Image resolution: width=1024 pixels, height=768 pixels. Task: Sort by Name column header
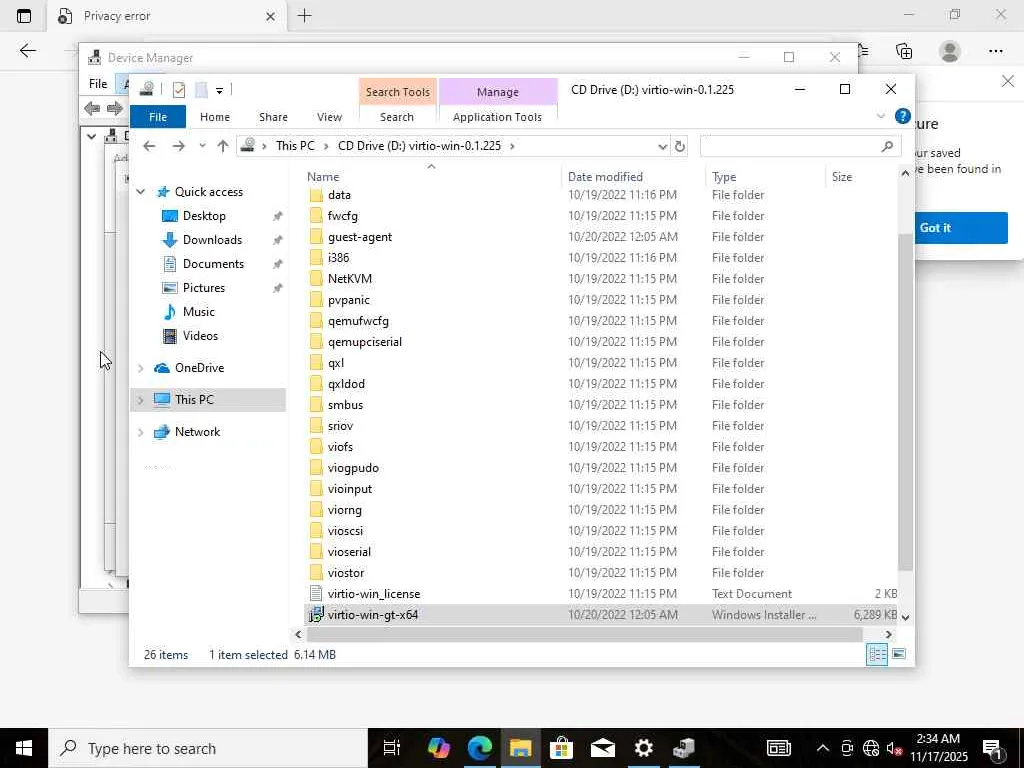click(323, 177)
